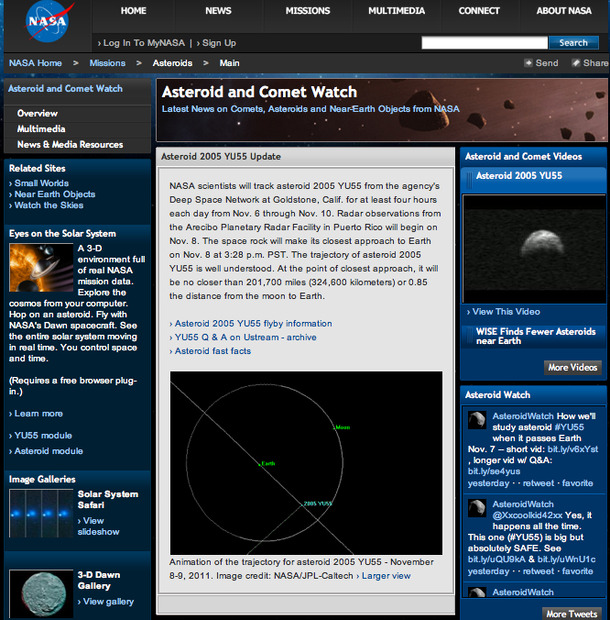Click AsteroidWatch avatar on first tweet
Screen dimensions: 610x620
coord(477,420)
